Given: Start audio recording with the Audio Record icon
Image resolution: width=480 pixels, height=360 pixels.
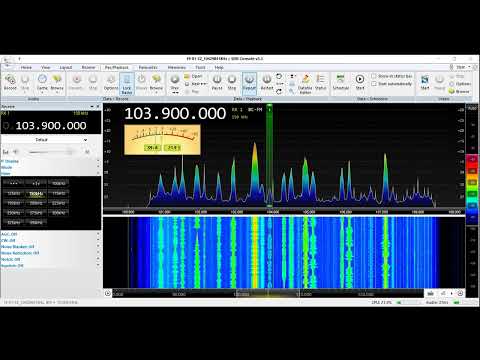Looking at the screenshot, I should (x=10, y=82).
